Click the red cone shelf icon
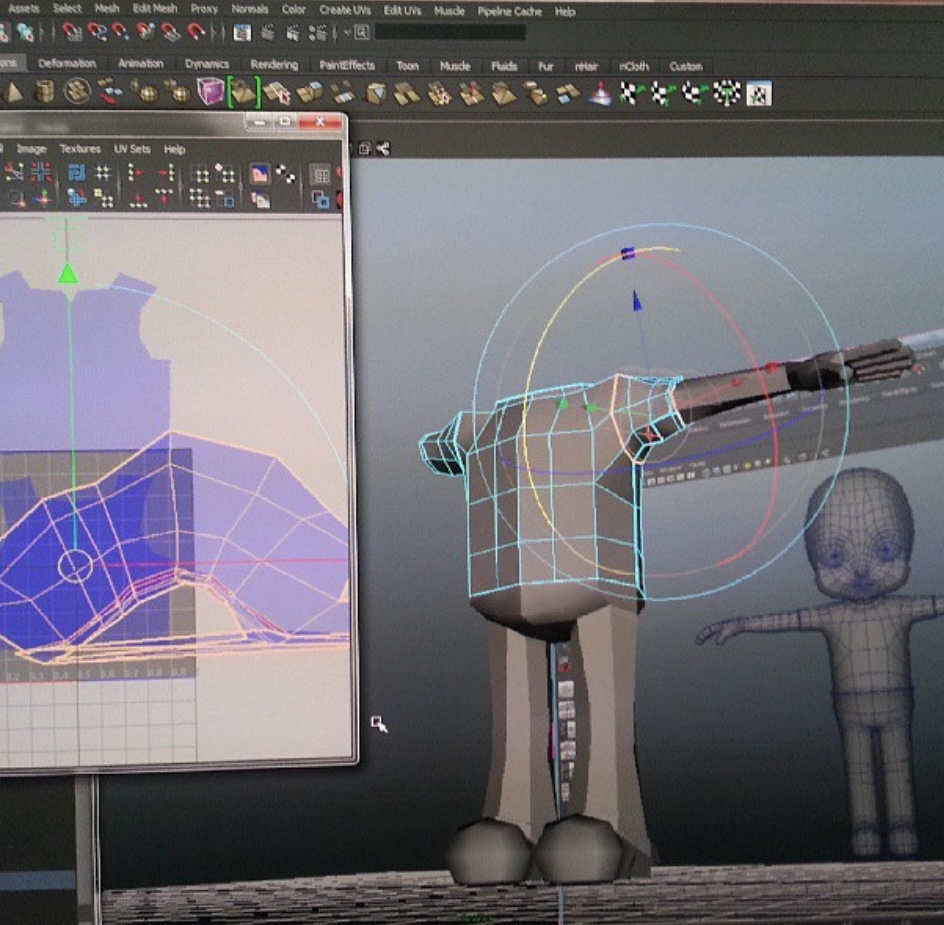 point(600,95)
